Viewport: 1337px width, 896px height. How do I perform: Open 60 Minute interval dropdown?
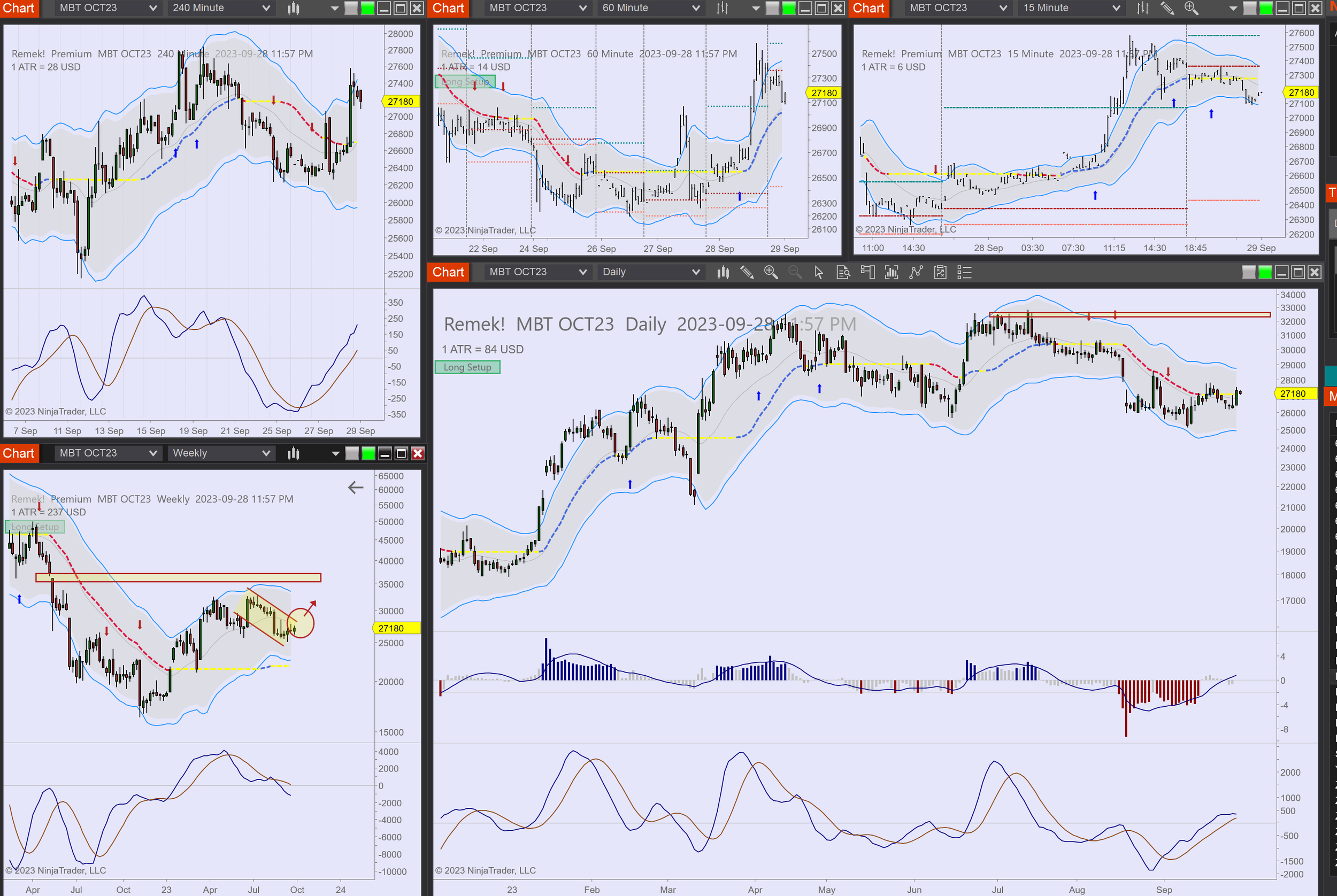coord(650,8)
